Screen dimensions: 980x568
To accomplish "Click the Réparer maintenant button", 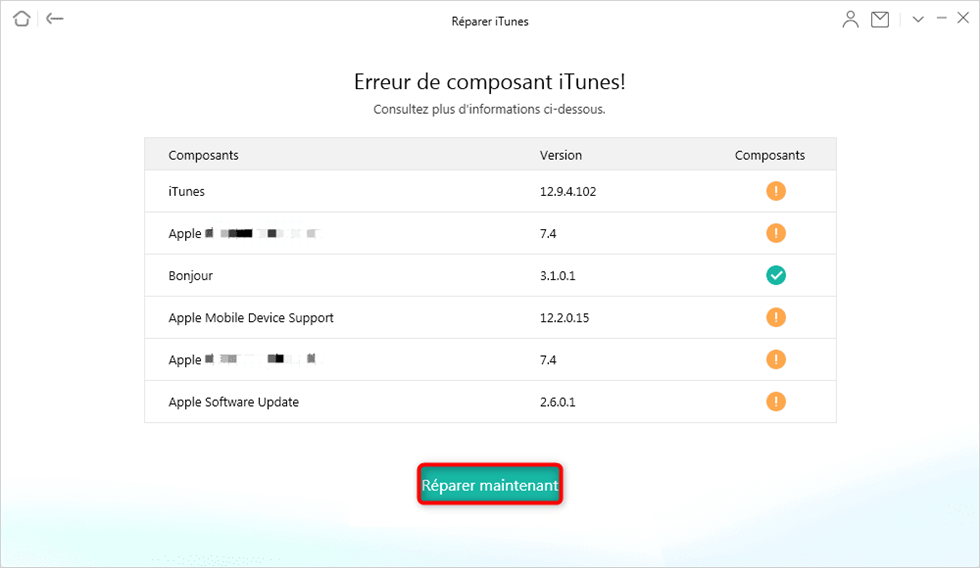I will point(490,484).
